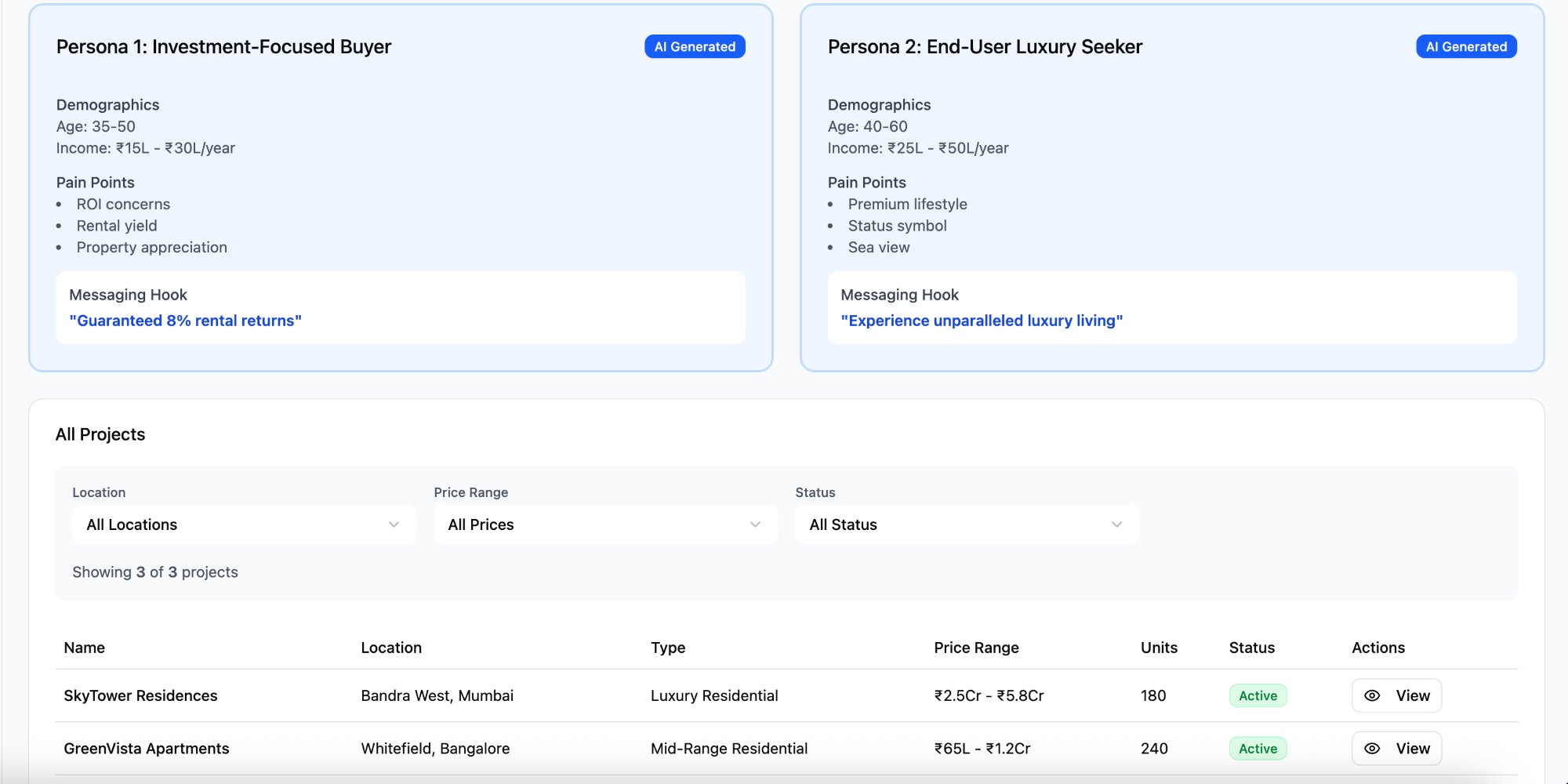Click eye icon in GreenVista Apartments row
The image size is (1568, 784).
pos(1372,749)
